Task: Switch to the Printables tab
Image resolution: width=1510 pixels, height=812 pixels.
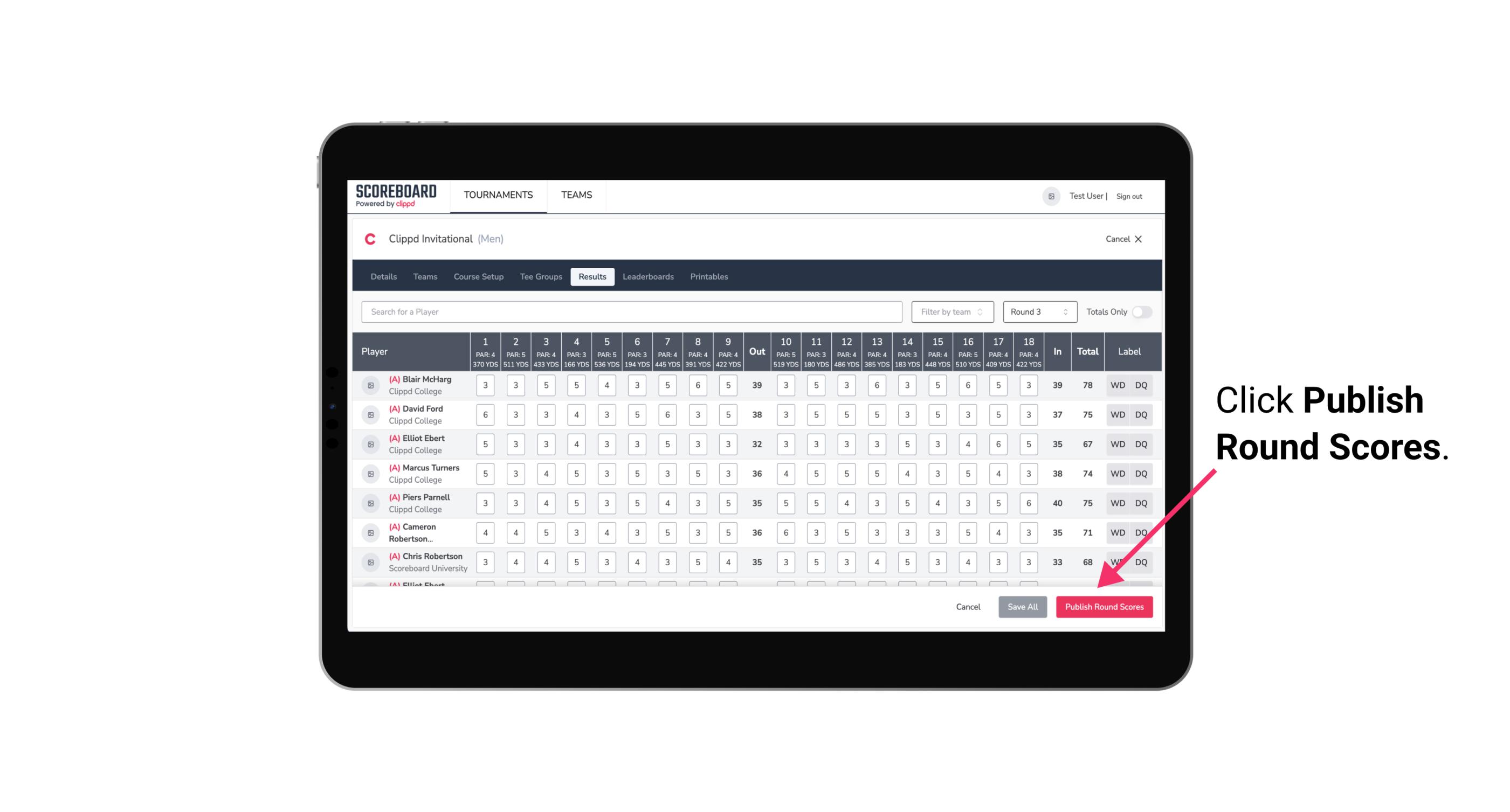Action: click(710, 277)
